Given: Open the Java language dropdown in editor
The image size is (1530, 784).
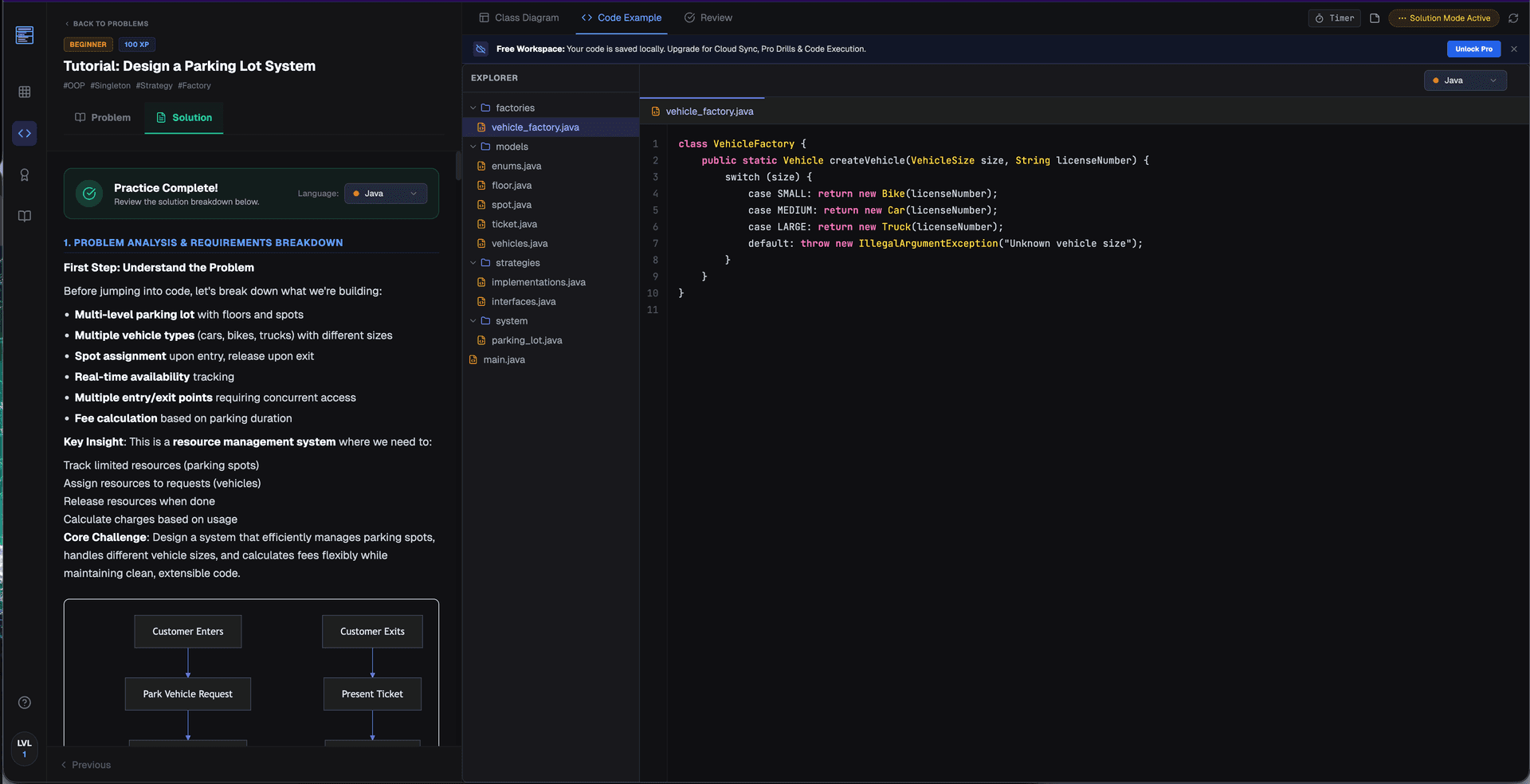Looking at the screenshot, I should [1465, 80].
